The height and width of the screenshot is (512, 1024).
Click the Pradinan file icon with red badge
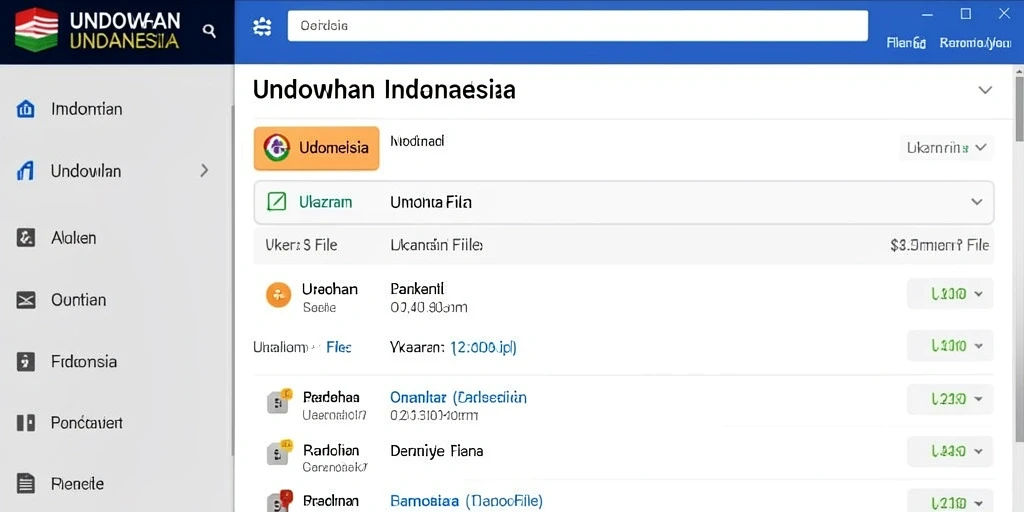coord(279,501)
